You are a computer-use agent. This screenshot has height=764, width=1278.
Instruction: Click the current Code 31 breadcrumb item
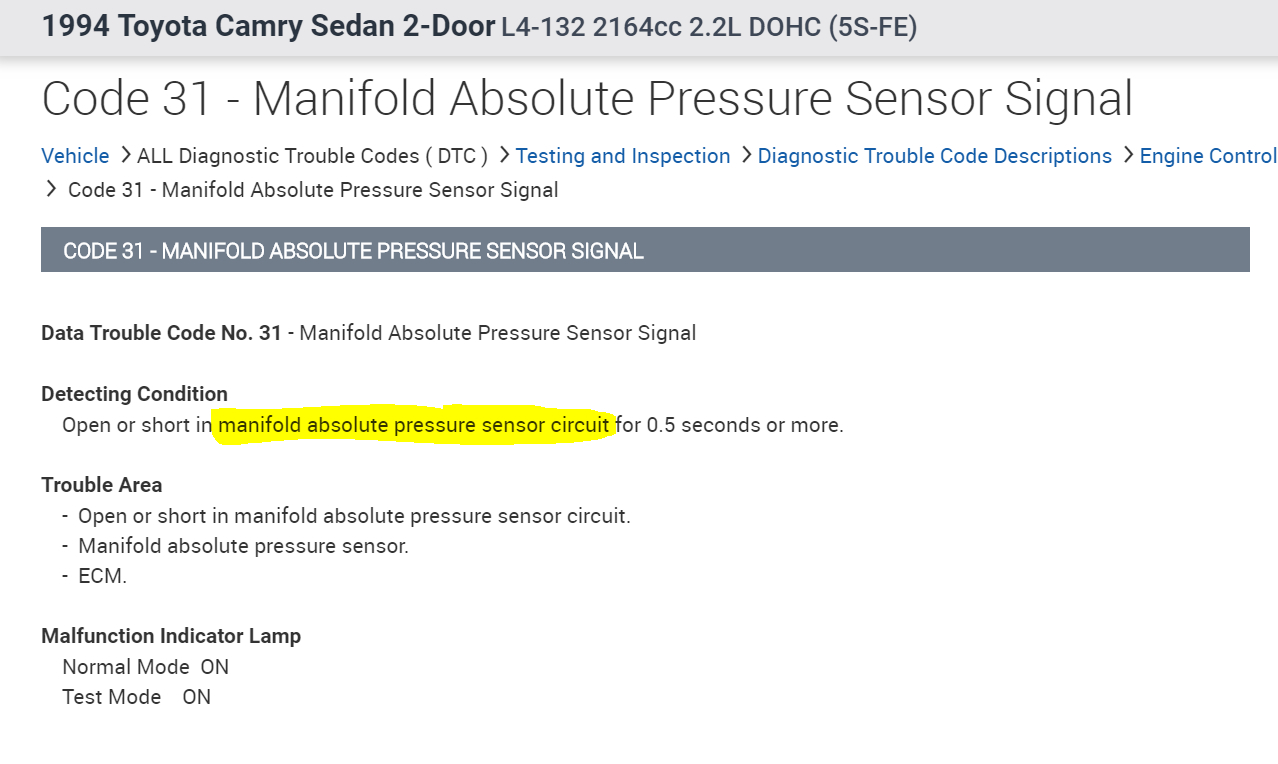coord(313,190)
